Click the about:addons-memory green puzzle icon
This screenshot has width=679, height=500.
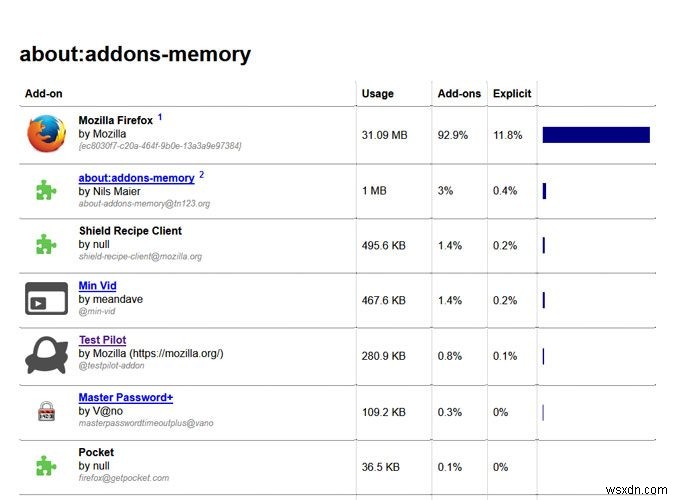pos(45,190)
